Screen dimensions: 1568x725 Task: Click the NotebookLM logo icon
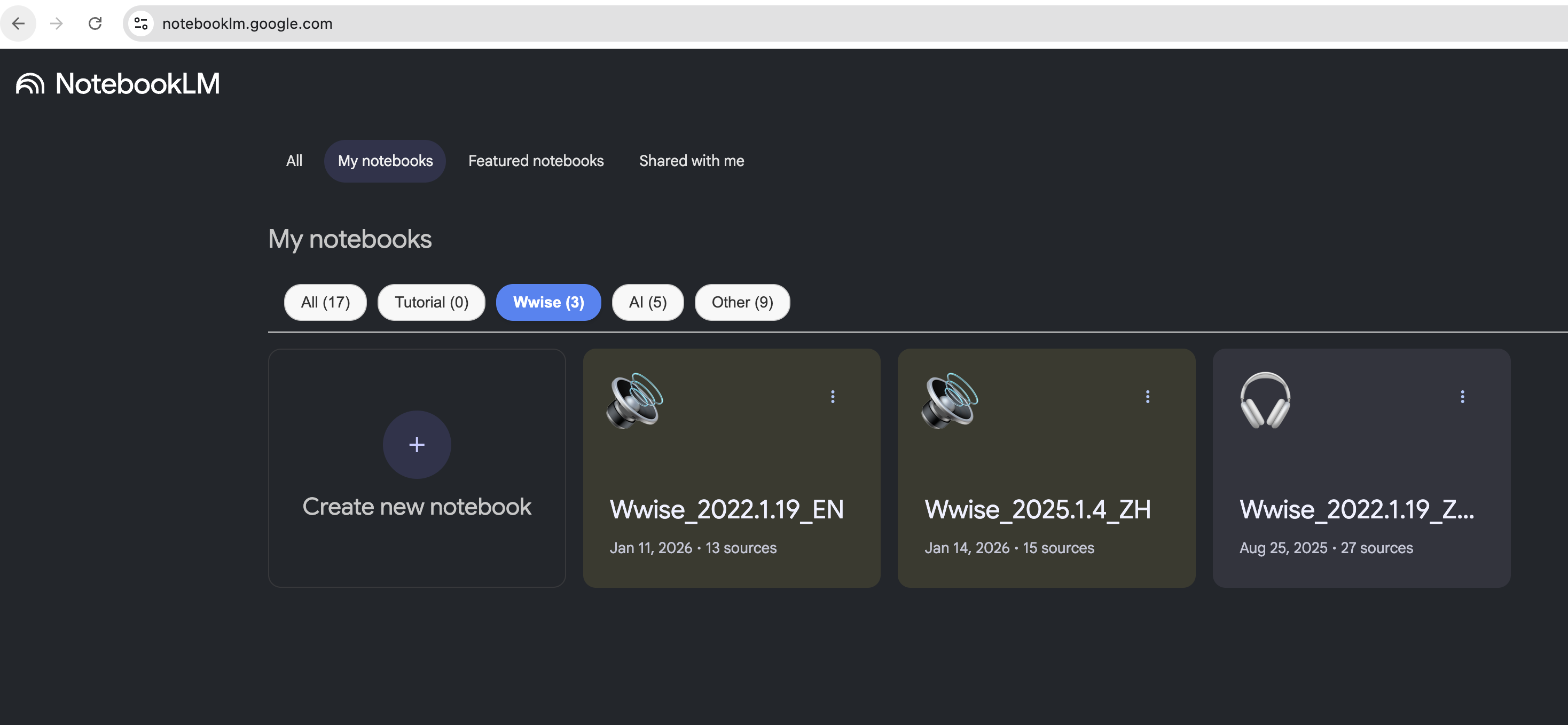coord(30,83)
